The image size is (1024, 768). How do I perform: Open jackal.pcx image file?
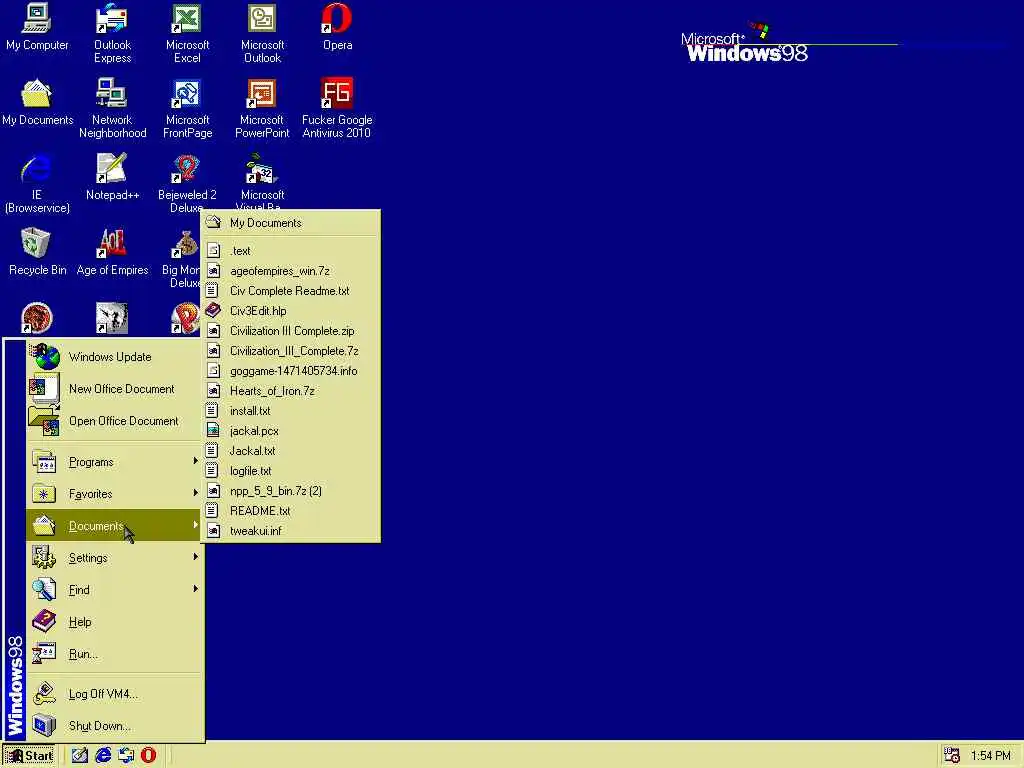tap(291, 431)
